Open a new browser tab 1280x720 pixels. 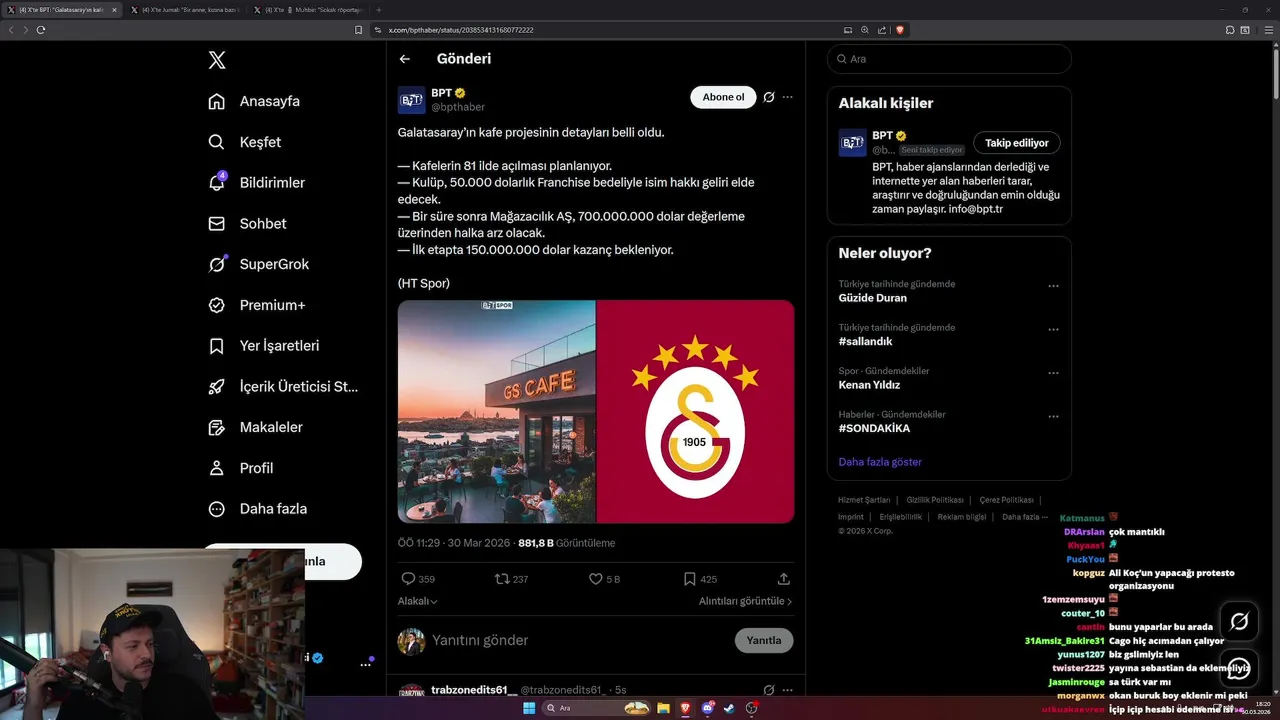point(379,9)
